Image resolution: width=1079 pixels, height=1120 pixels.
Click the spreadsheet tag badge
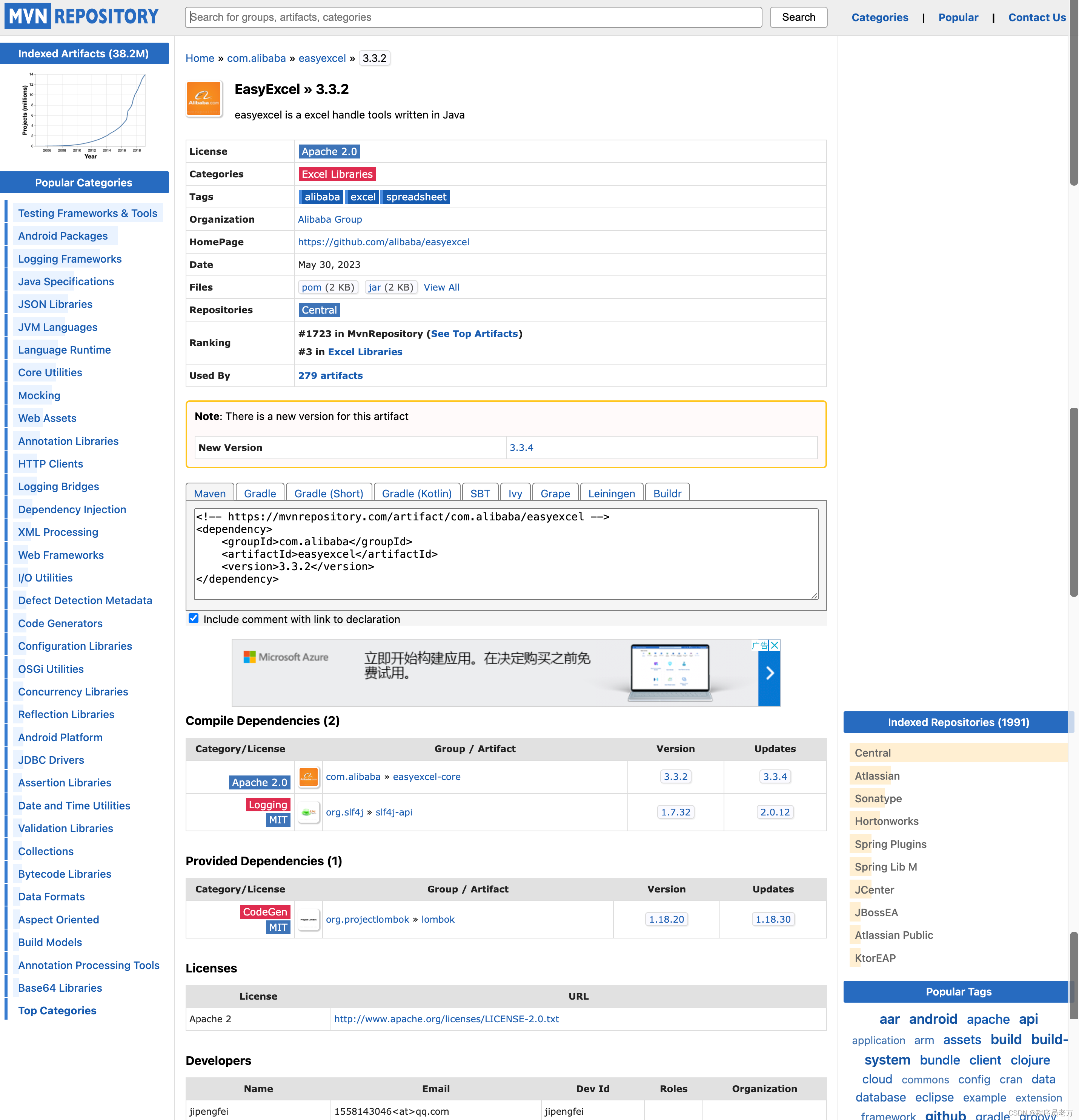(415, 196)
